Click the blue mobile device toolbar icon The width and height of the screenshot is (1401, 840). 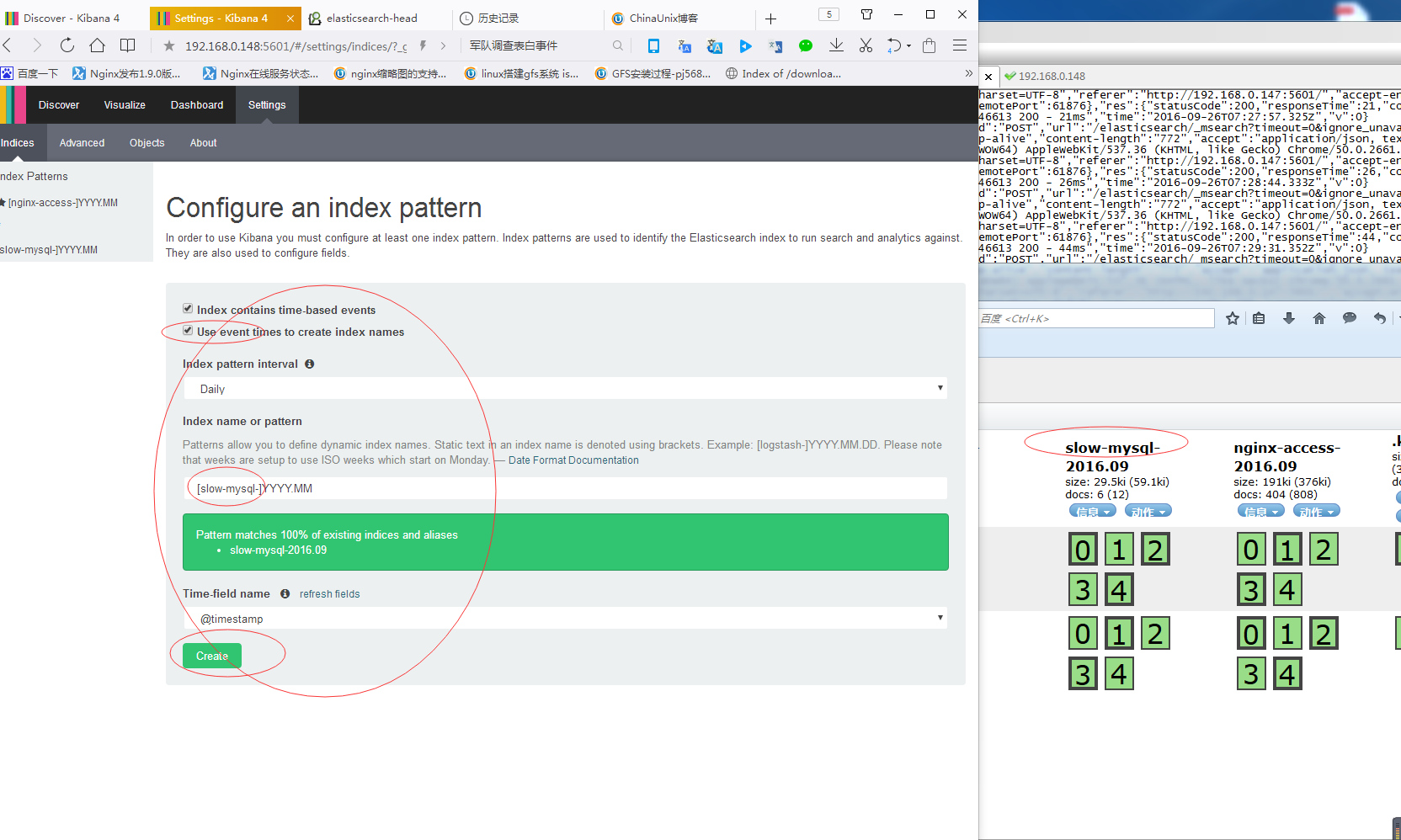(x=653, y=46)
